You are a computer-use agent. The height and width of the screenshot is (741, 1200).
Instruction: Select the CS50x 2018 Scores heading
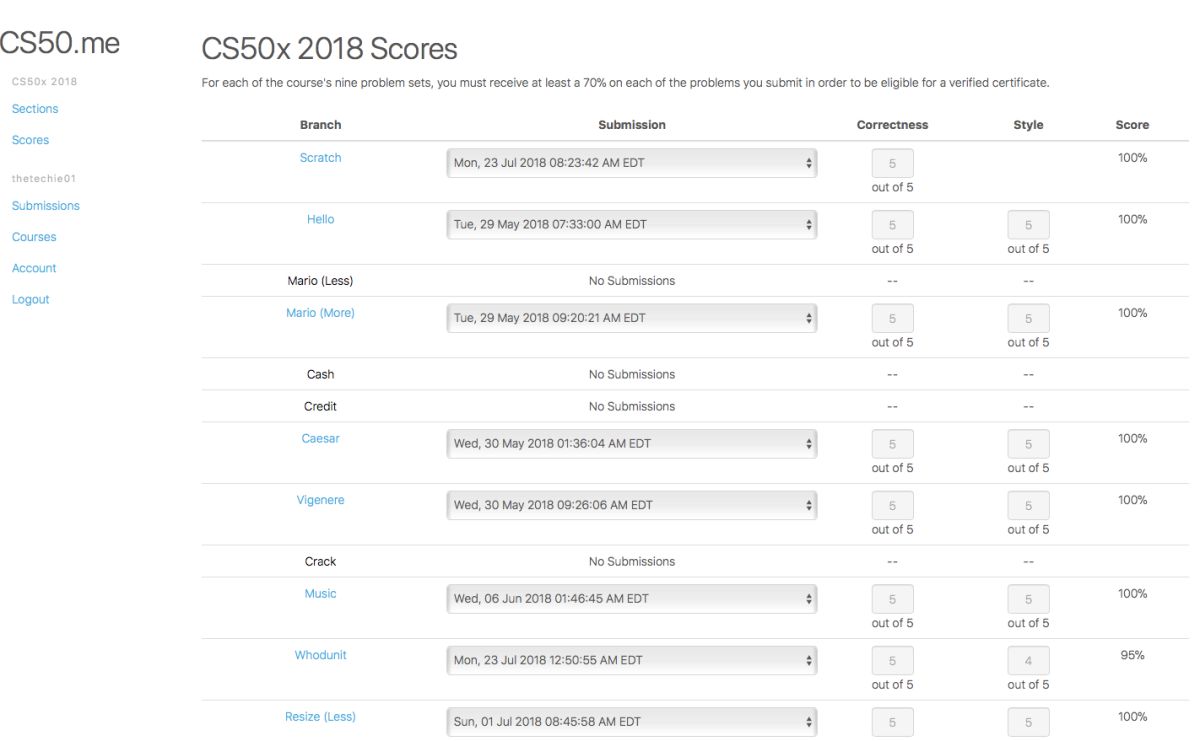click(330, 48)
